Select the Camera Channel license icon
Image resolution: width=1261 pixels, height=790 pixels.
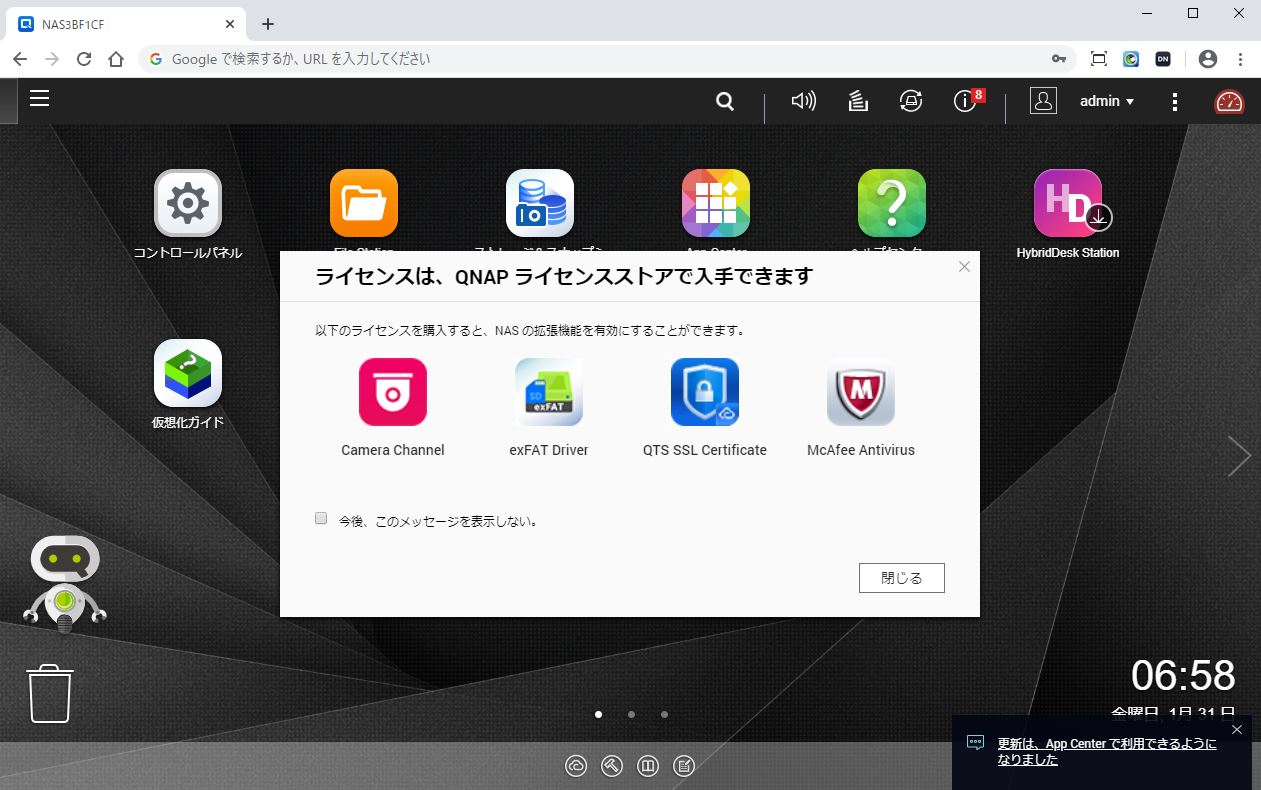coord(393,392)
